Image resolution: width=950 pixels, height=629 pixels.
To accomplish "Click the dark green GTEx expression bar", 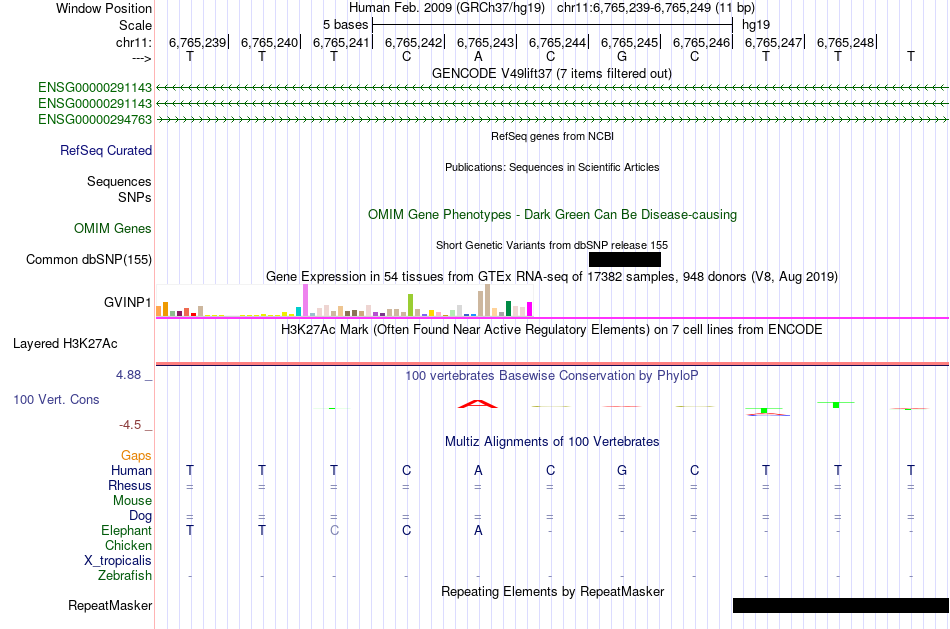I will pos(508,308).
